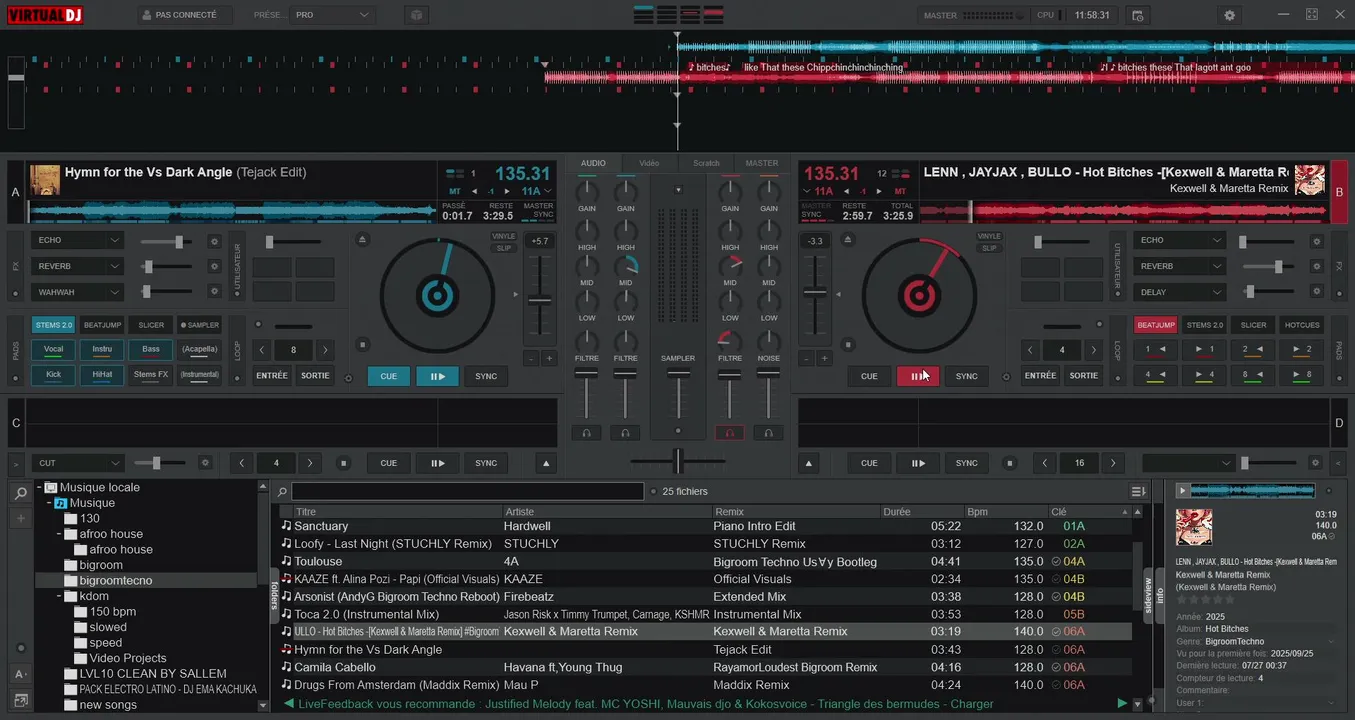The width and height of the screenshot is (1355, 720).
Task: Open the ECHO effect dropdown on deck A
Action: coord(78,240)
